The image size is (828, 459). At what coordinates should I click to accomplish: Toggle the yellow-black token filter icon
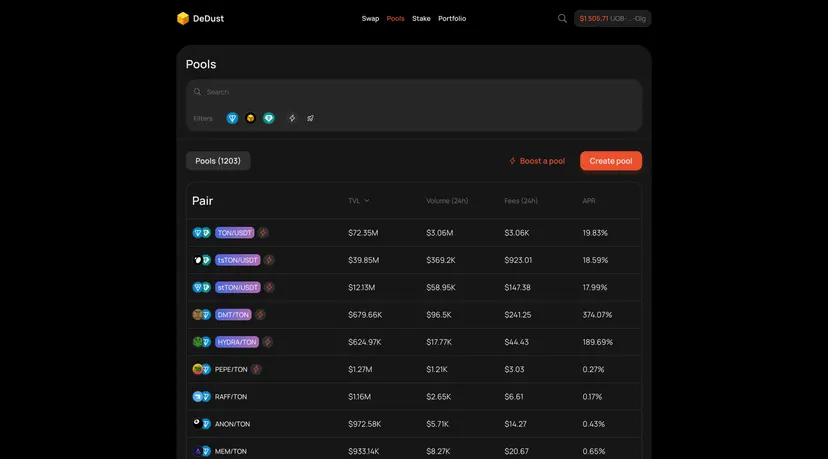tap(250, 118)
